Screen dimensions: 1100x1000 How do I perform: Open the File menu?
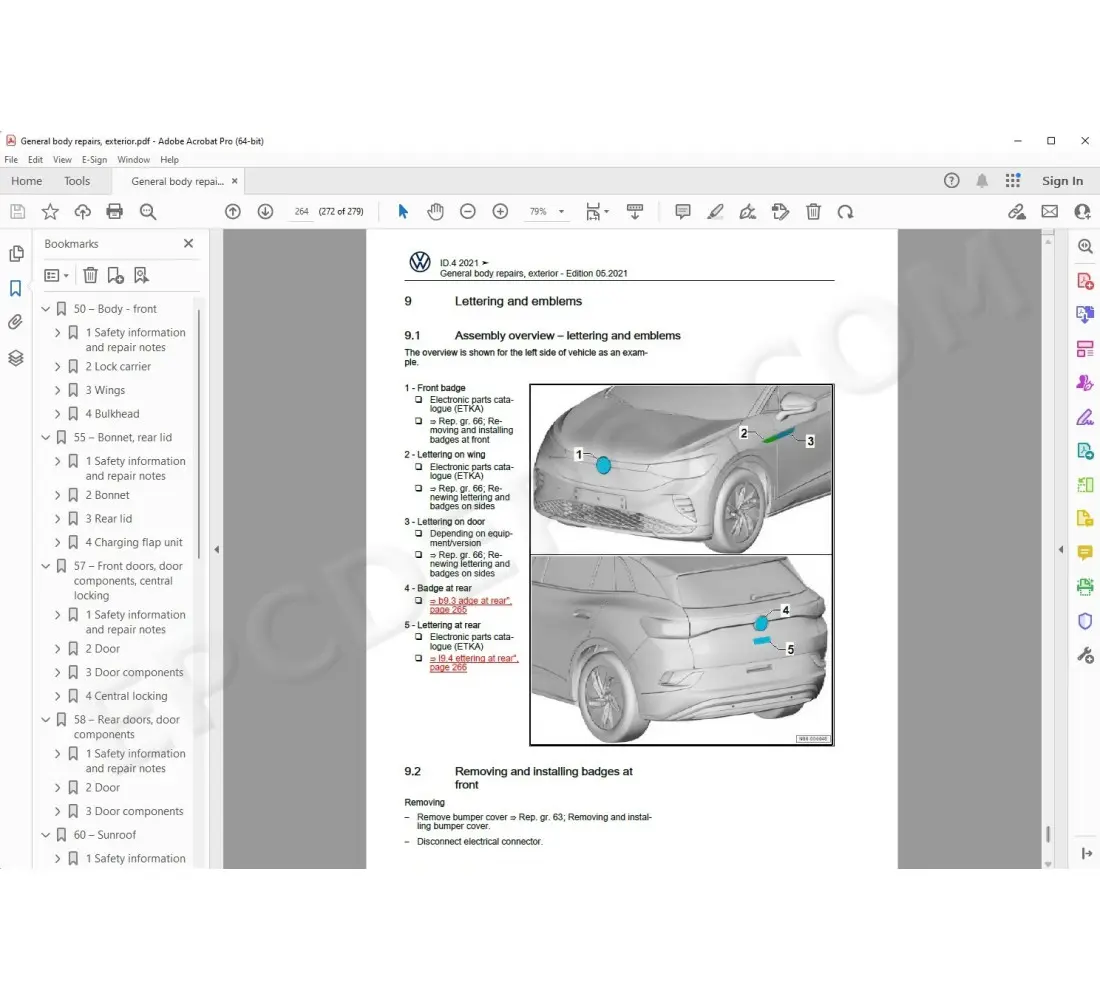point(11,160)
